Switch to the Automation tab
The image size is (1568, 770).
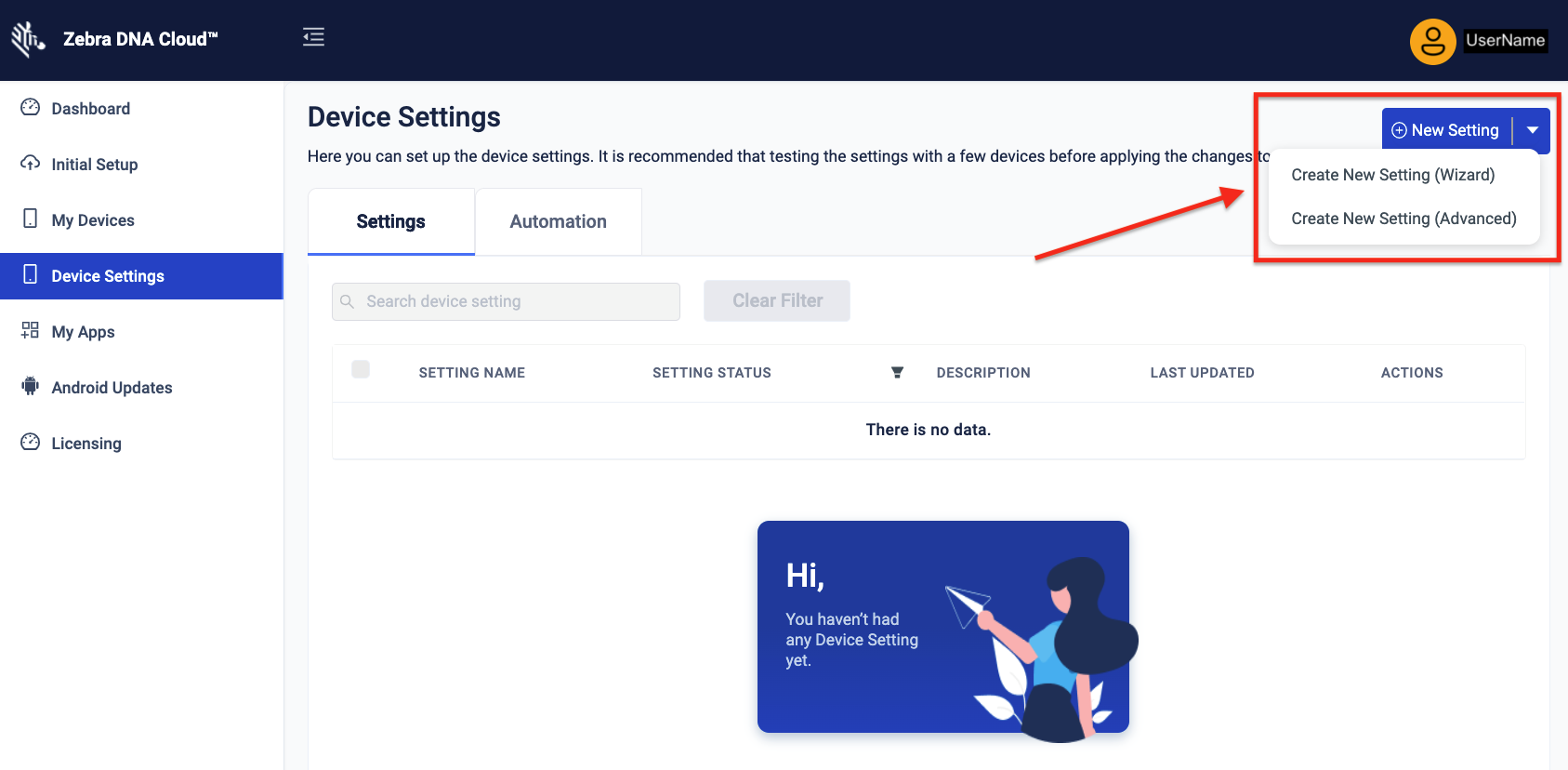558,221
